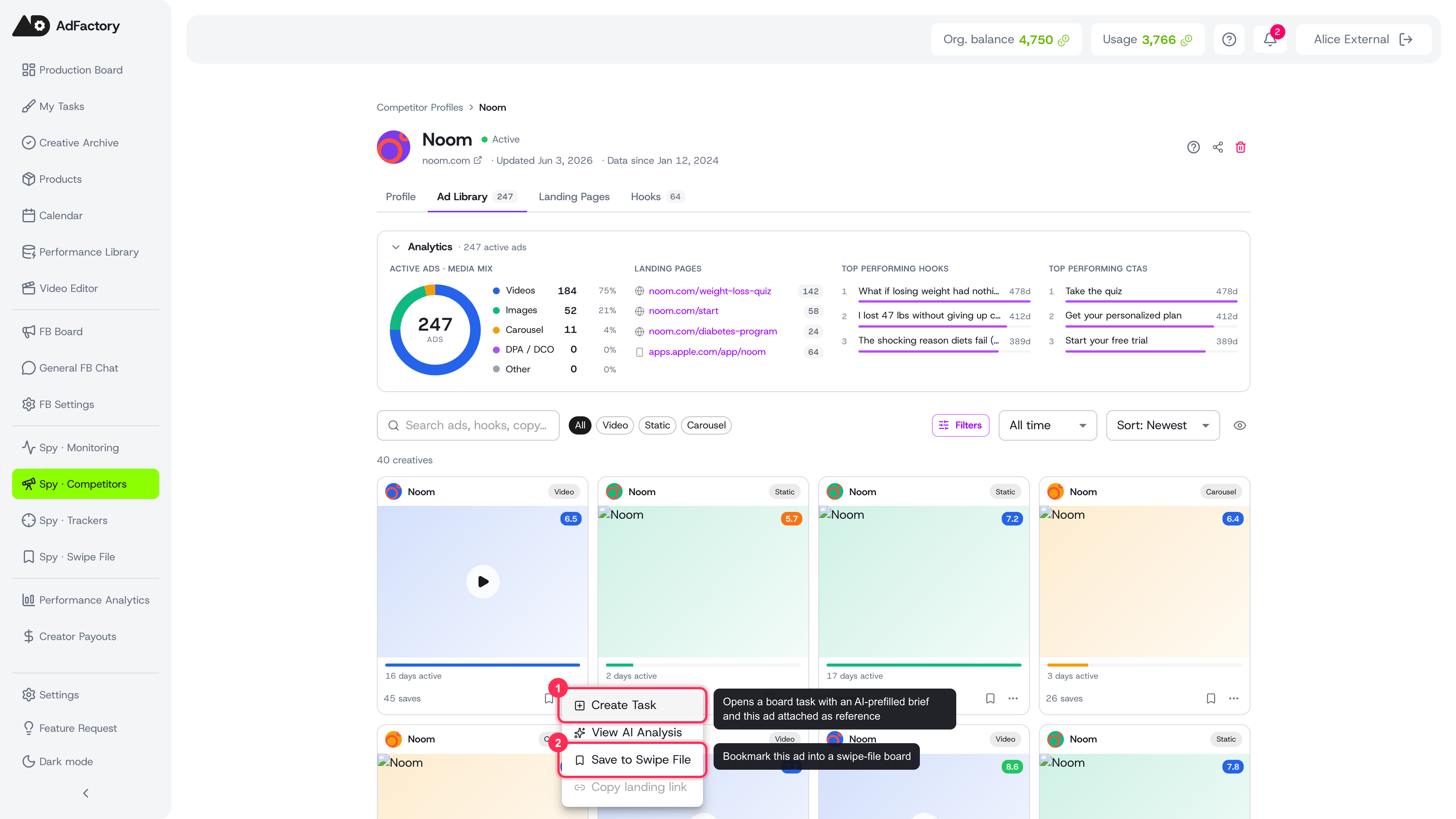Collapse the Analytics panel chevron
Viewport: 1456px width, 819px height.
(395, 247)
